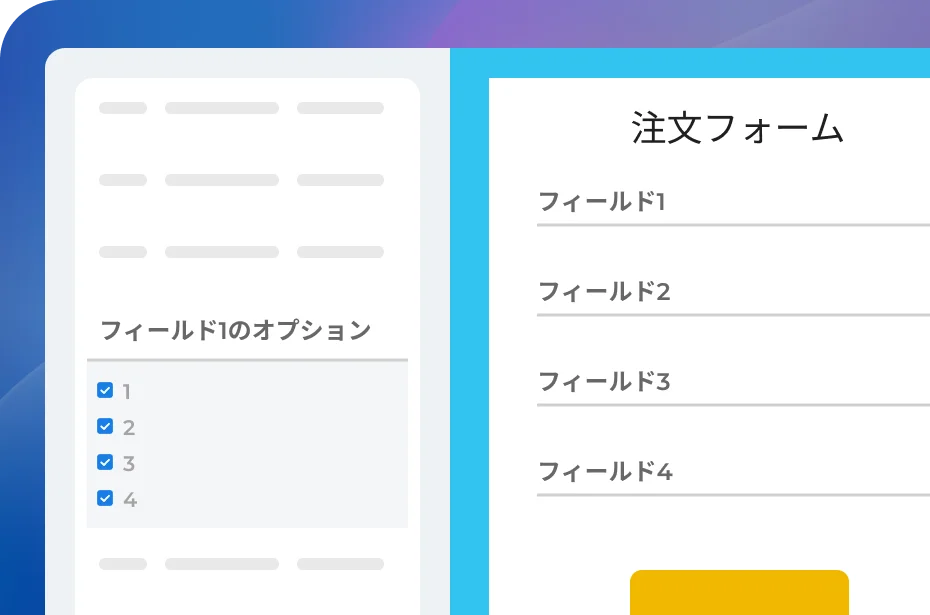The width and height of the screenshot is (930, 615).
Task: Click the bottom-left placeholder bar
Action: tap(122, 563)
